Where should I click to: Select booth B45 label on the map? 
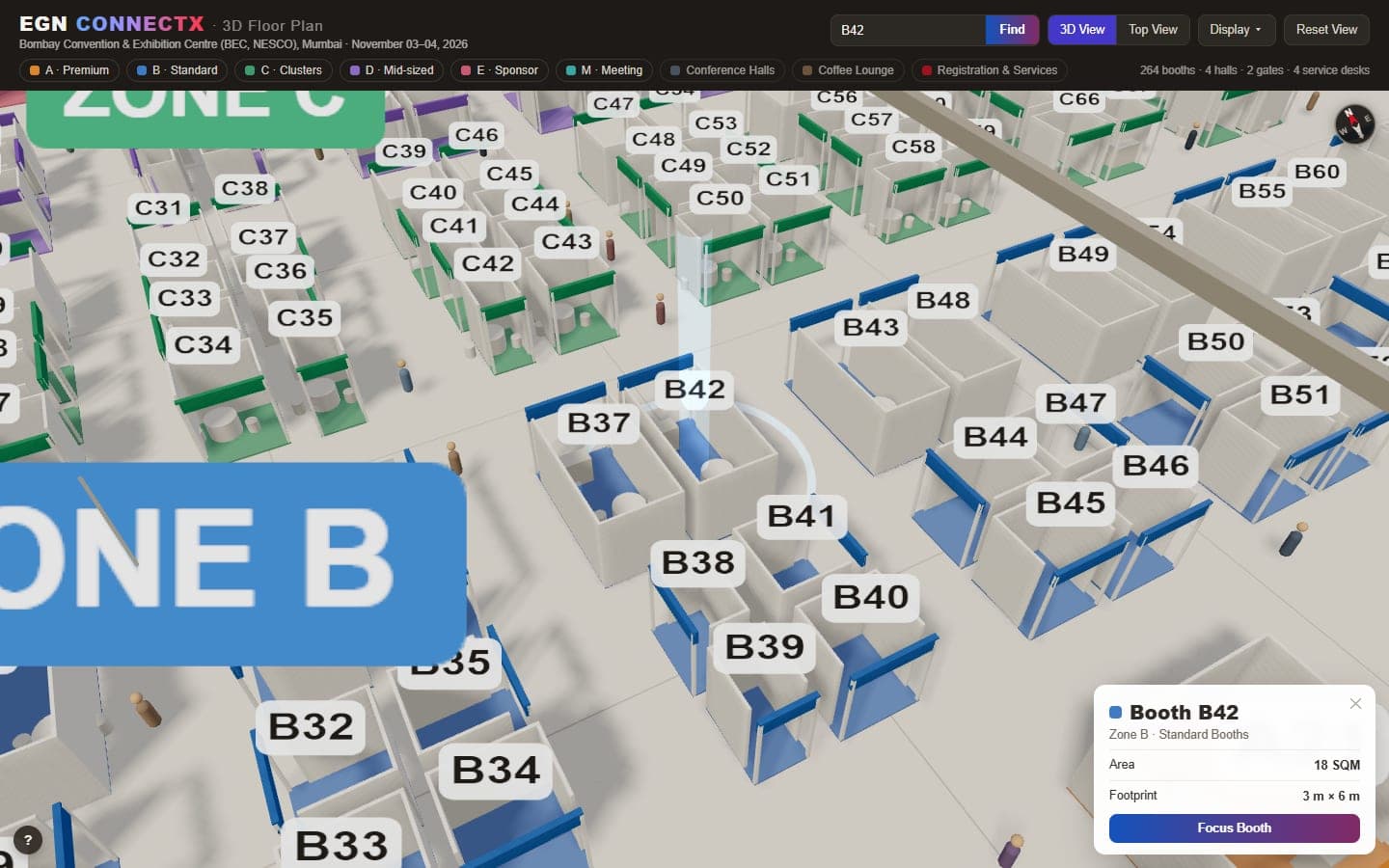coord(1071,503)
